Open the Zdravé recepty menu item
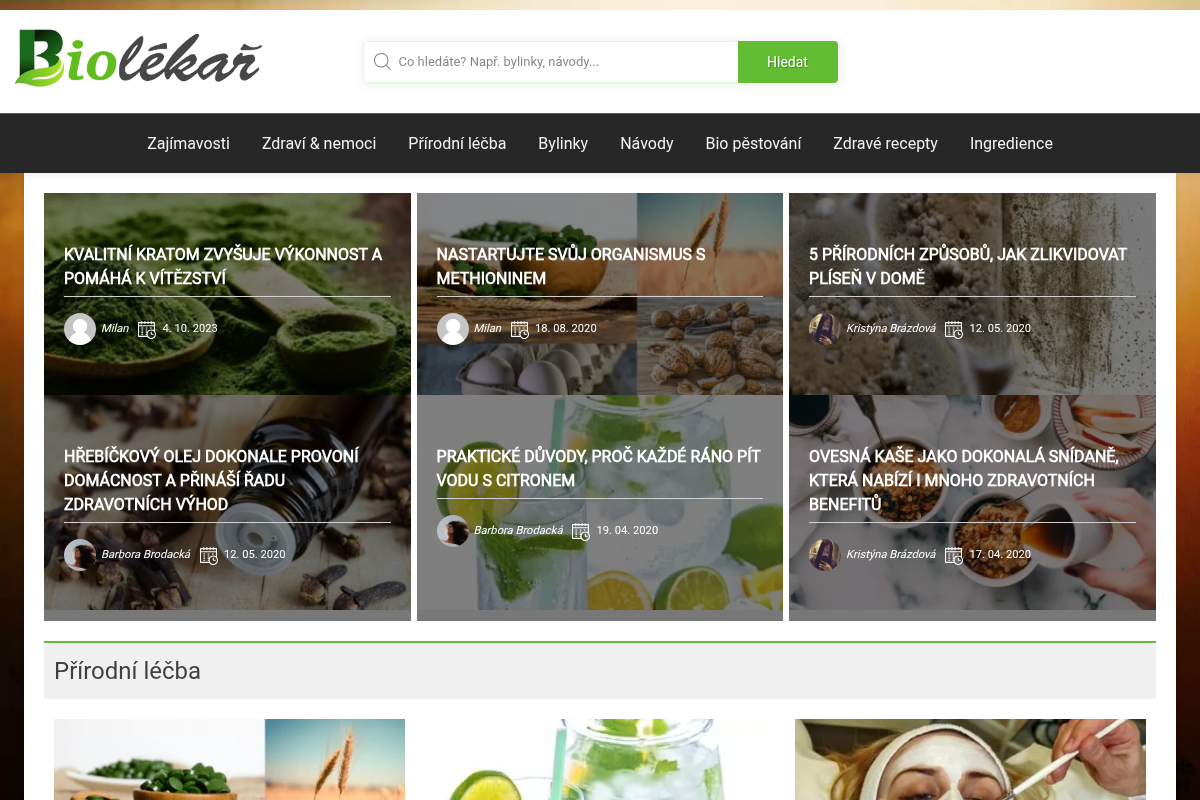This screenshot has height=800, width=1200. 885,143
